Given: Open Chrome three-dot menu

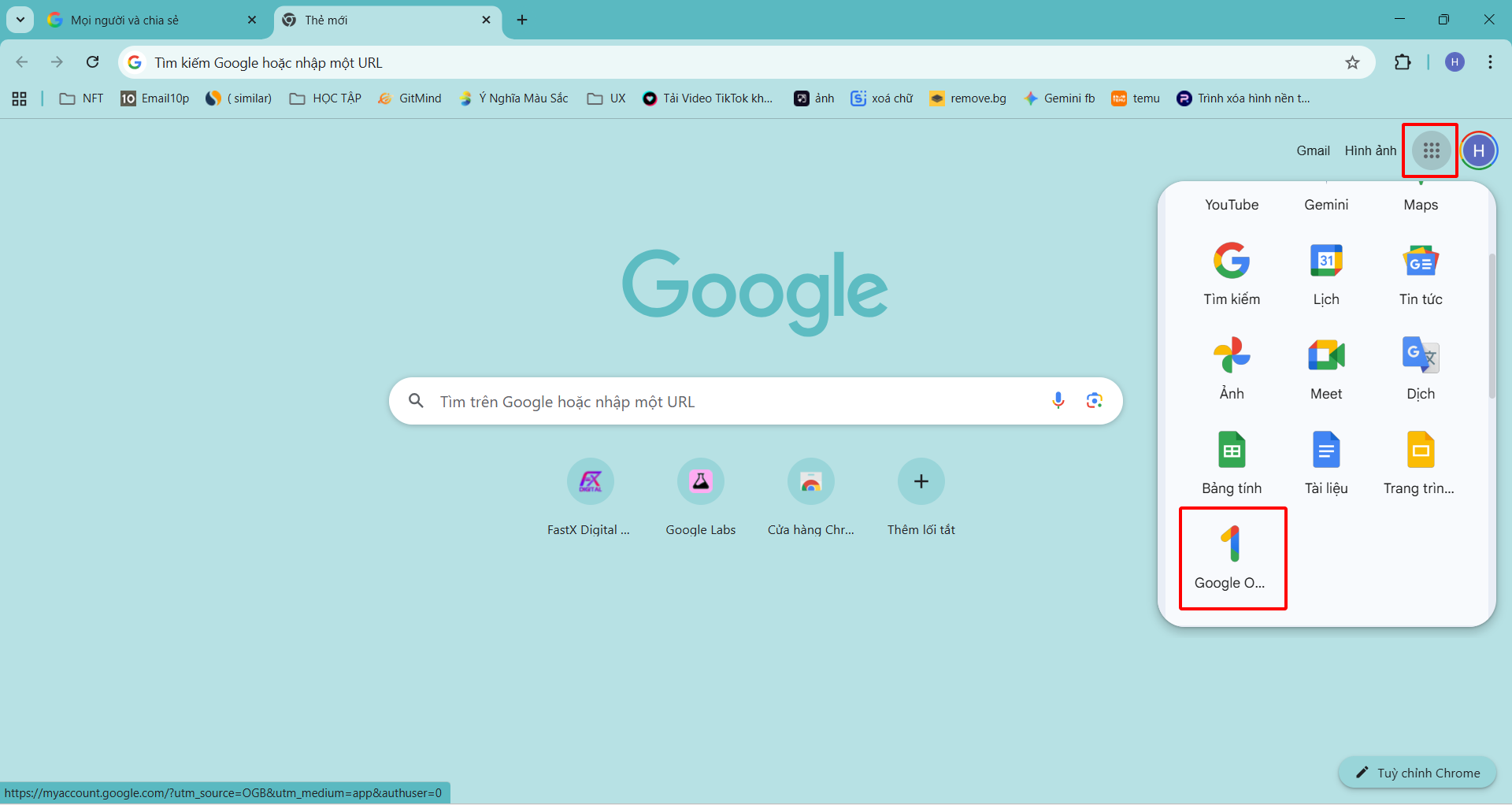Looking at the screenshot, I should click(1490, 62).
